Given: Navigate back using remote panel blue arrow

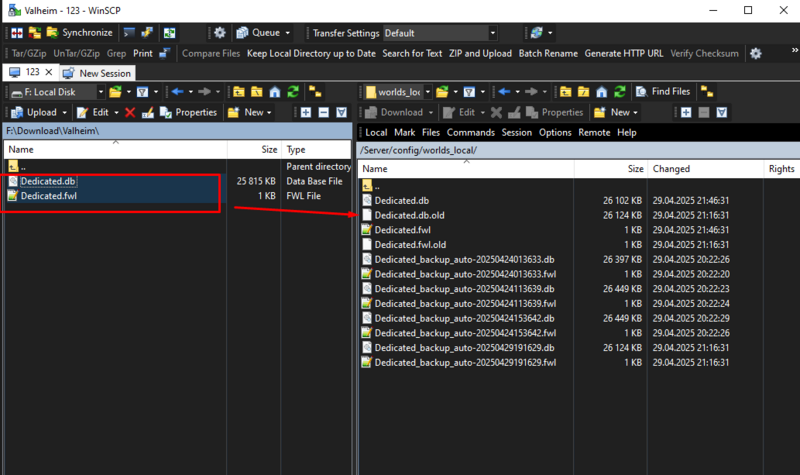Looking at the screenshot, I should pos(505,92).
